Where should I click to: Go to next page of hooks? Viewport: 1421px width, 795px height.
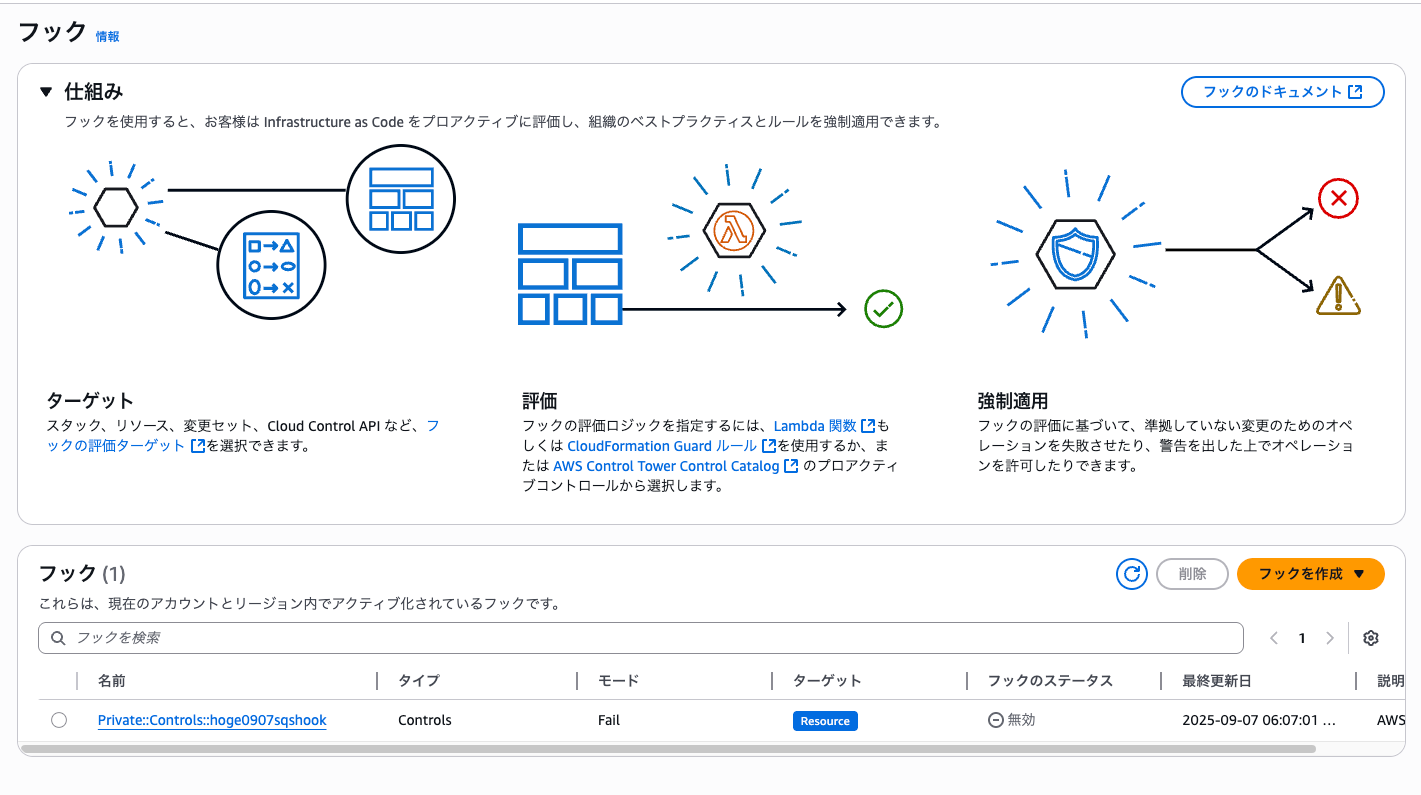click(x=1329, y=638)
